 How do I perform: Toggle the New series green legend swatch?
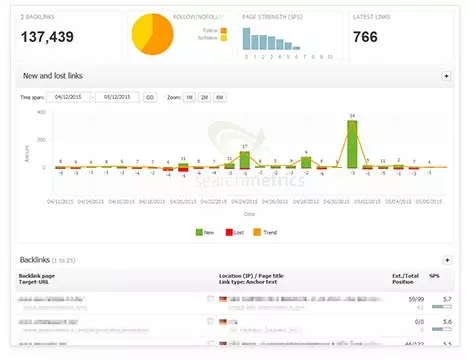199,232
